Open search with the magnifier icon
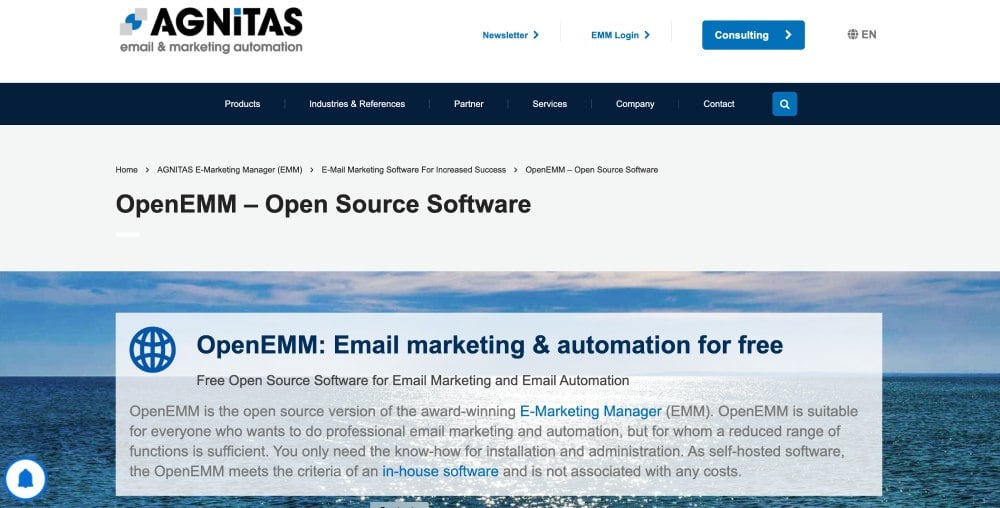This screenshot has height=508, width=1000. [x=784, y=104]
